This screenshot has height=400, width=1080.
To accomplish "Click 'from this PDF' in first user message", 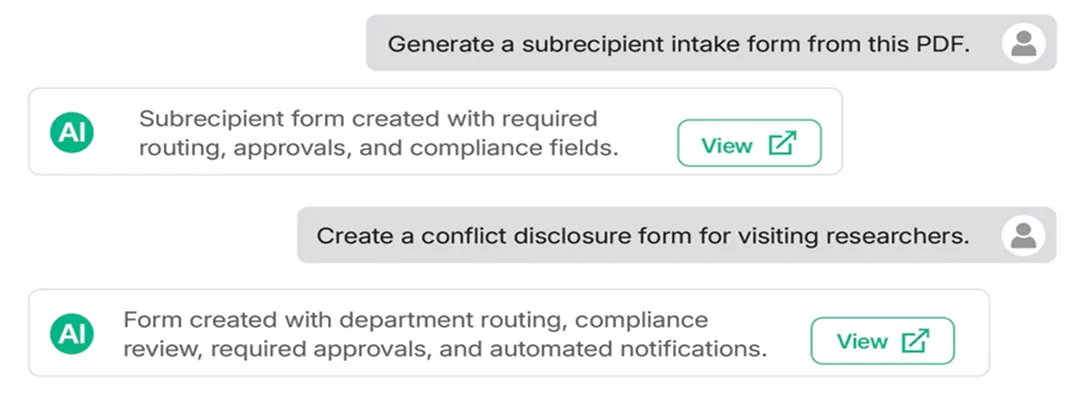I will coord(889,44).
